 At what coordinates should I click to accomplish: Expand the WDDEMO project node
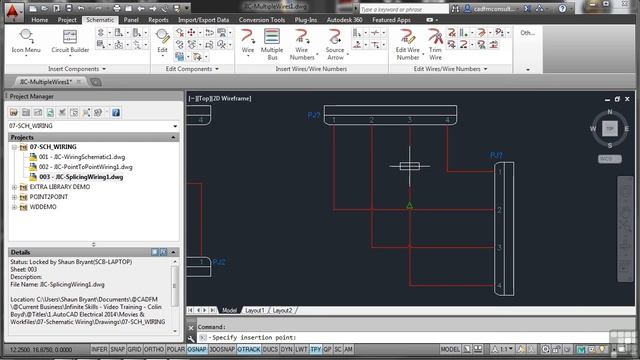tap(14, 207)
